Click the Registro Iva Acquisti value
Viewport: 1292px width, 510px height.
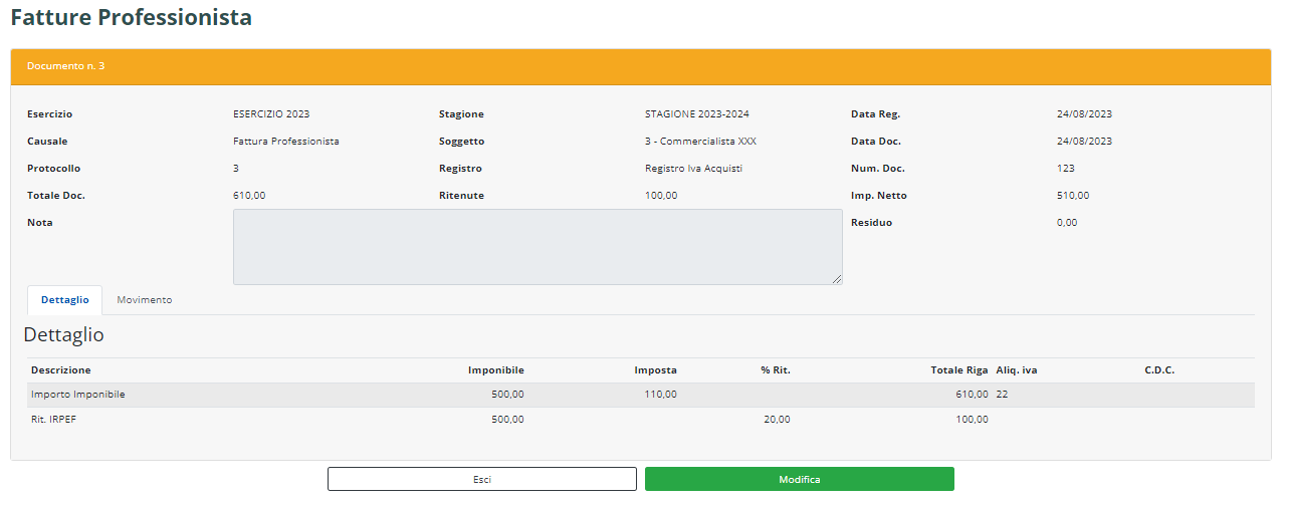[x=694, y=169]
